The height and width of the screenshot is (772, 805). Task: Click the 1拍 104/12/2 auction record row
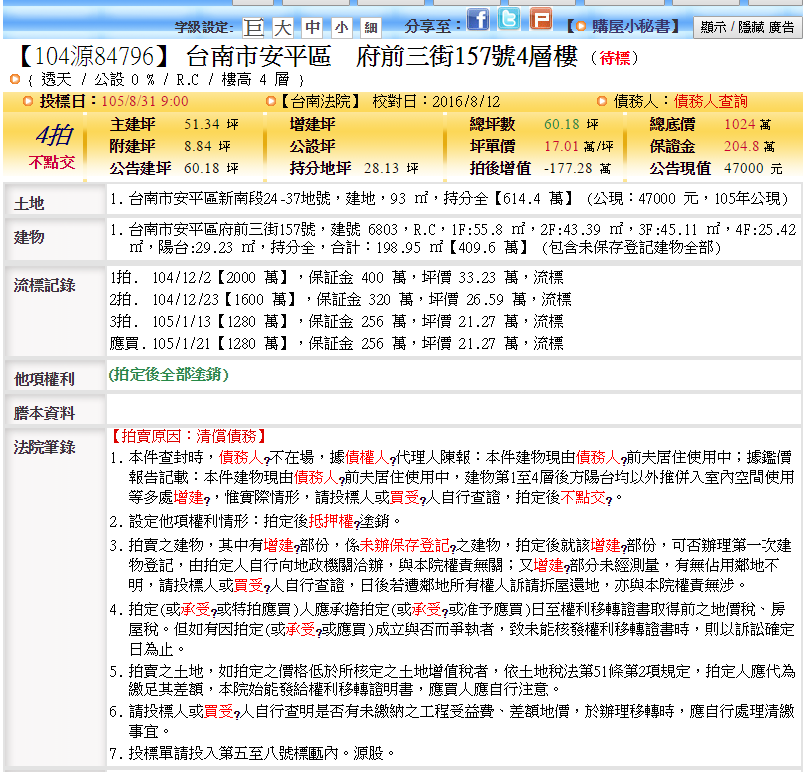337,278
